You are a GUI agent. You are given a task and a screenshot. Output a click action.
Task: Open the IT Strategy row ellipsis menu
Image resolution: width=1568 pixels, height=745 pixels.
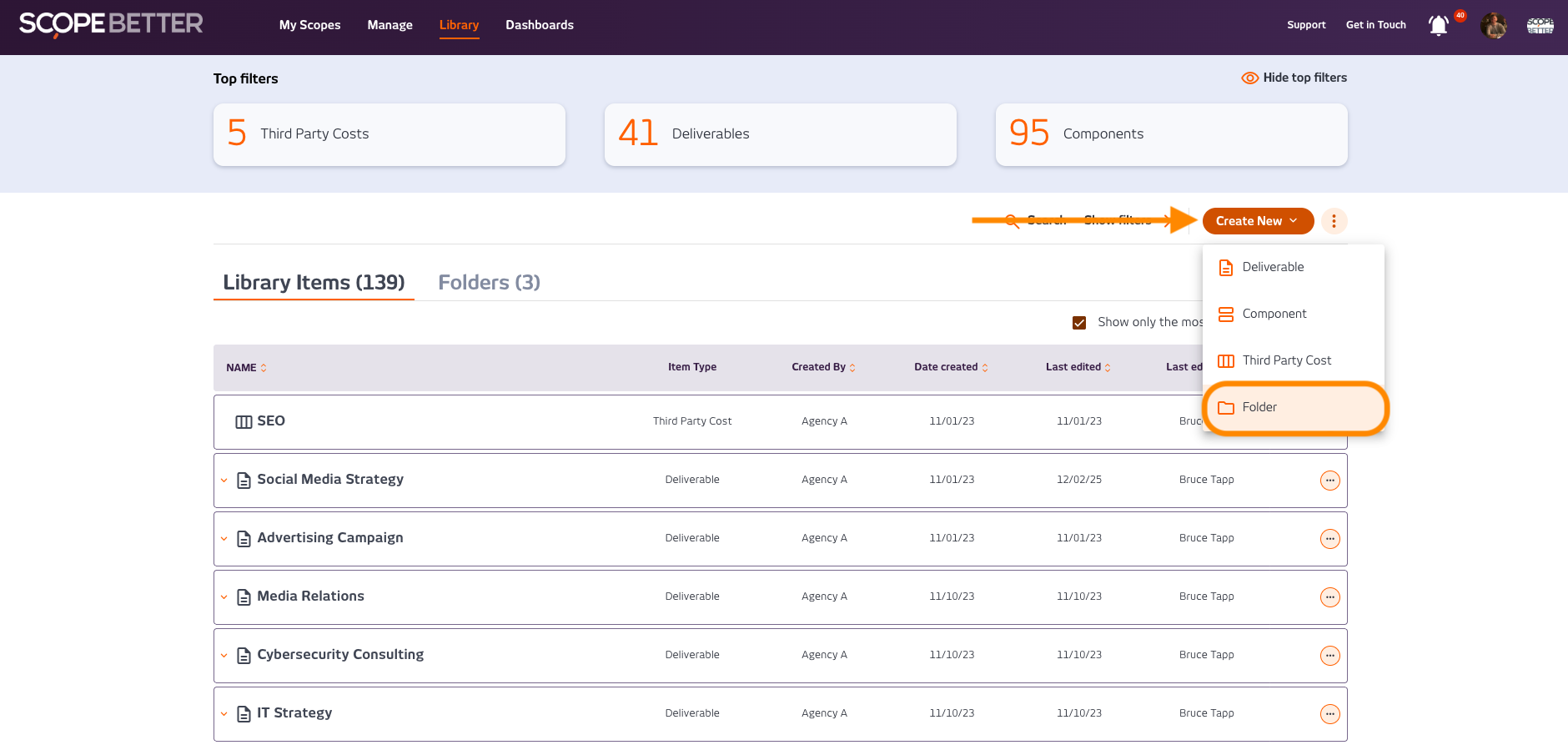tap(1329, 714)
